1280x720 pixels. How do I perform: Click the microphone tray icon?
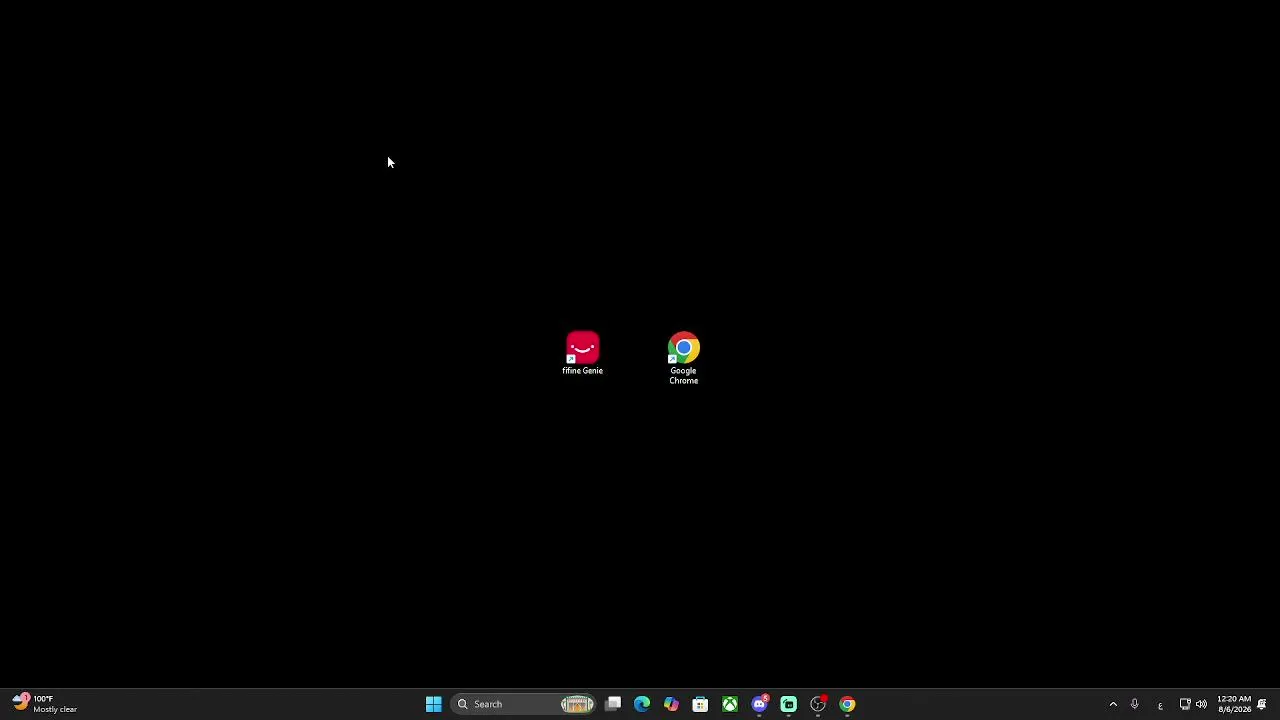(x=1134, y=704)
